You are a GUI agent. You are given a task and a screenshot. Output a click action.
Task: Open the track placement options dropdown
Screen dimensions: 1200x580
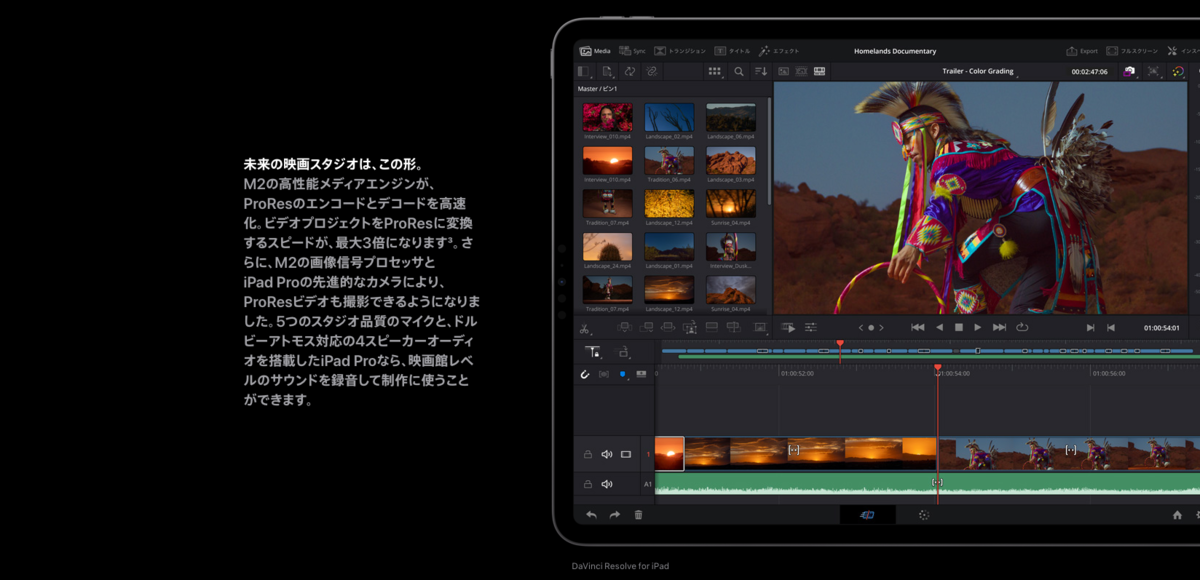click(625, 352)
